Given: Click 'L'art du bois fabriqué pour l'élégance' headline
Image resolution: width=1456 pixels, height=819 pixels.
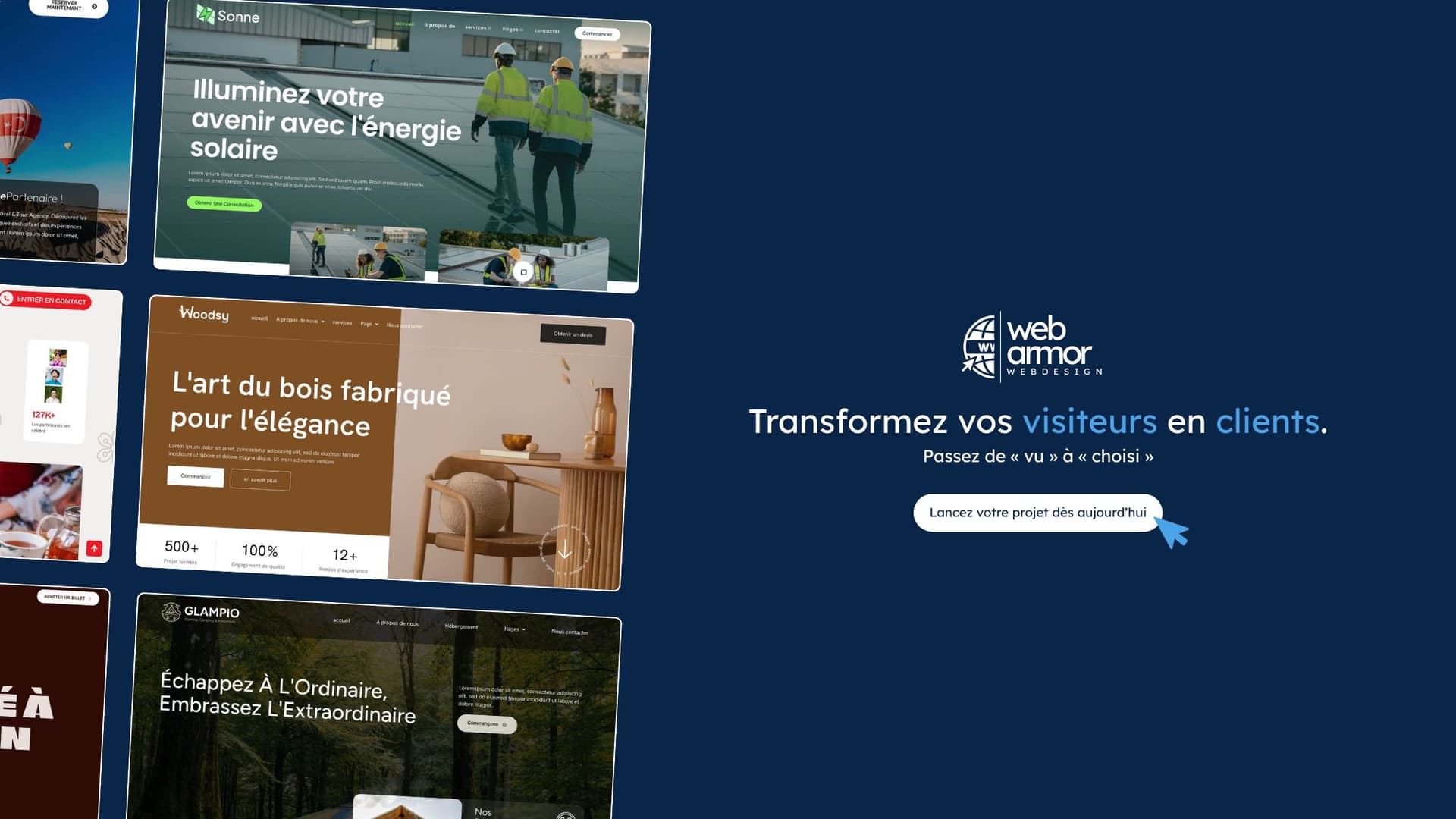Looking at the screenshot, I should (x=310, y=403).
